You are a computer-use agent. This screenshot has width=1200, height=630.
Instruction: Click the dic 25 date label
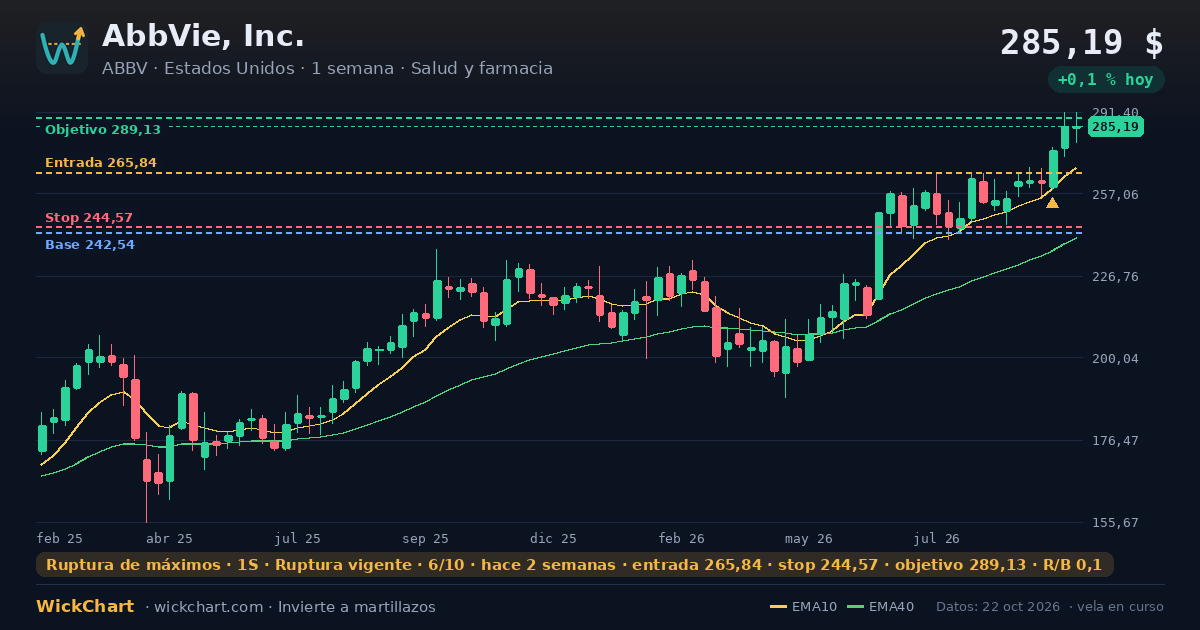pyautogui.click(x=554, y=538)
